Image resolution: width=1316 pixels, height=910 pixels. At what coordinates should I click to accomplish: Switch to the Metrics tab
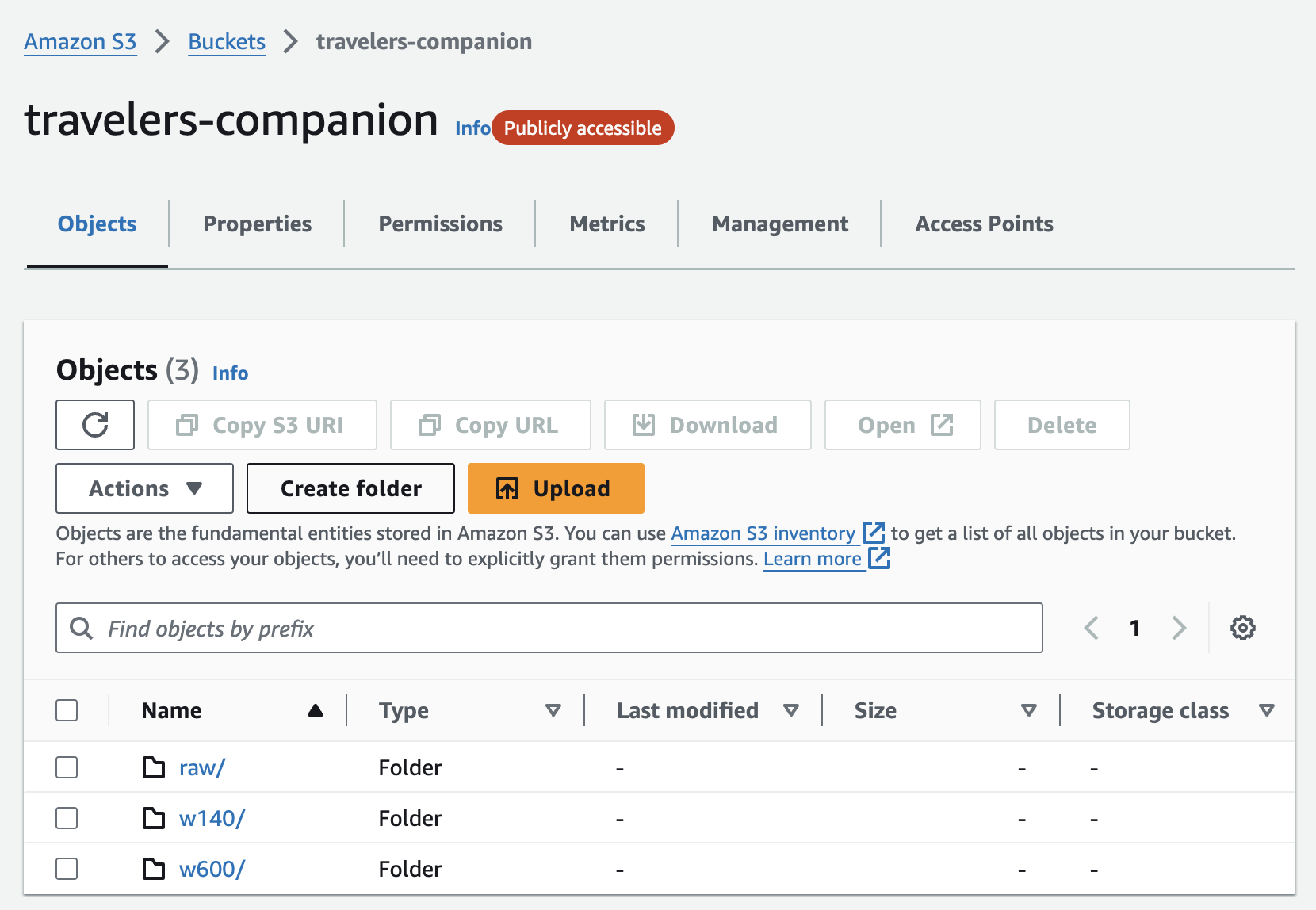607,224
